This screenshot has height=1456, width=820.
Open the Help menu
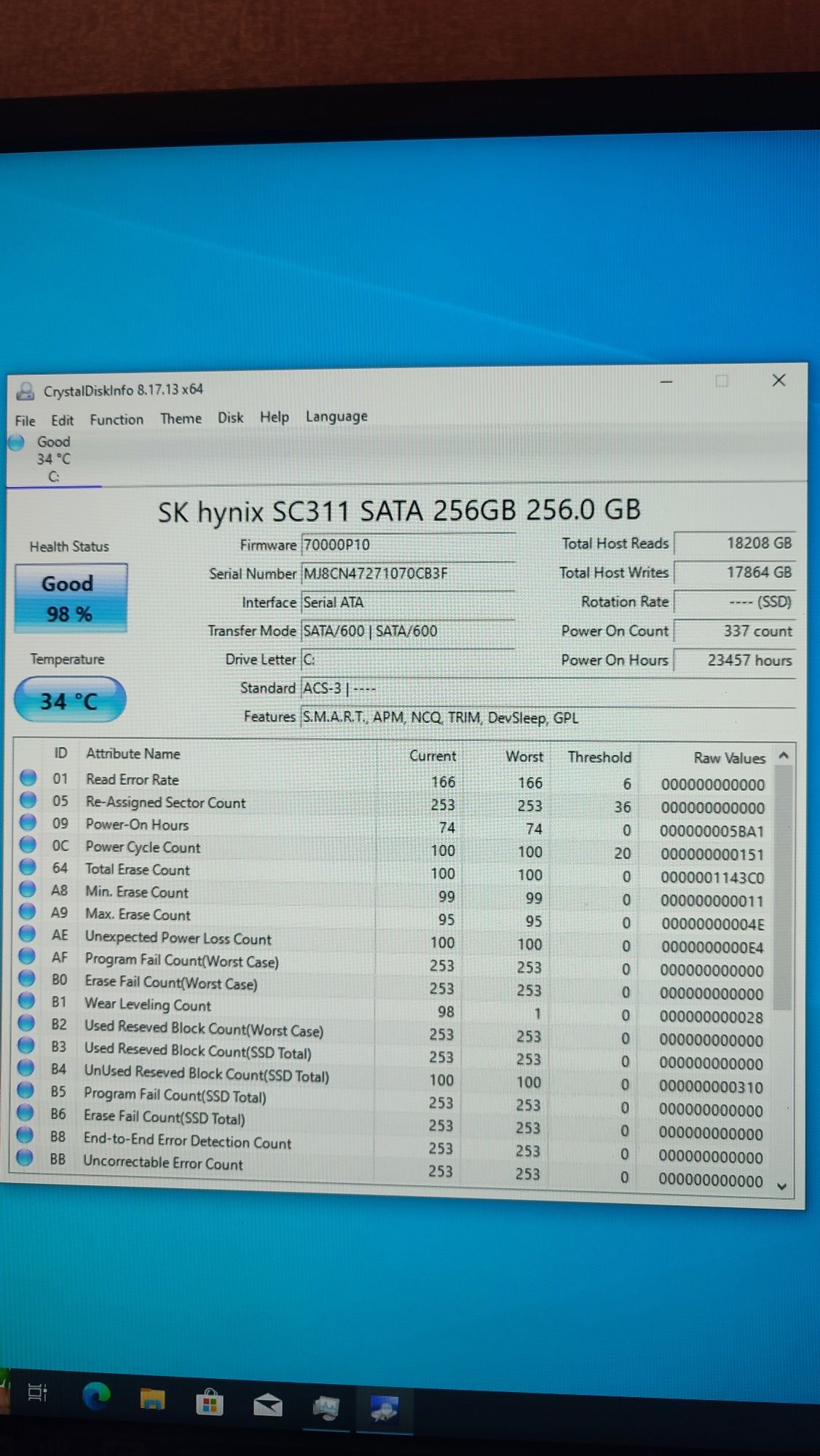[x=275, y=417]
